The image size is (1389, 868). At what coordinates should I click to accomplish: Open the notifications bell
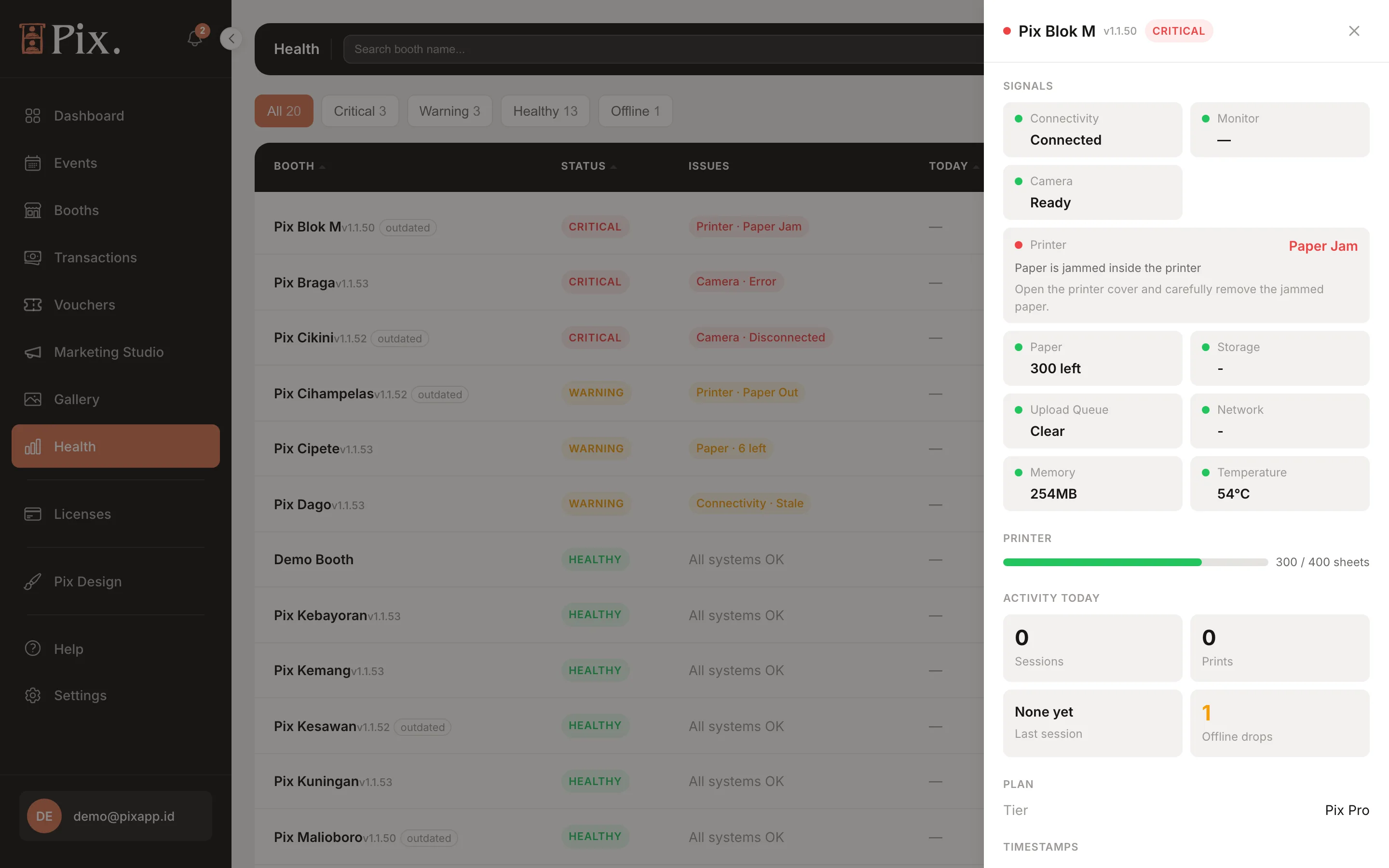195,38
